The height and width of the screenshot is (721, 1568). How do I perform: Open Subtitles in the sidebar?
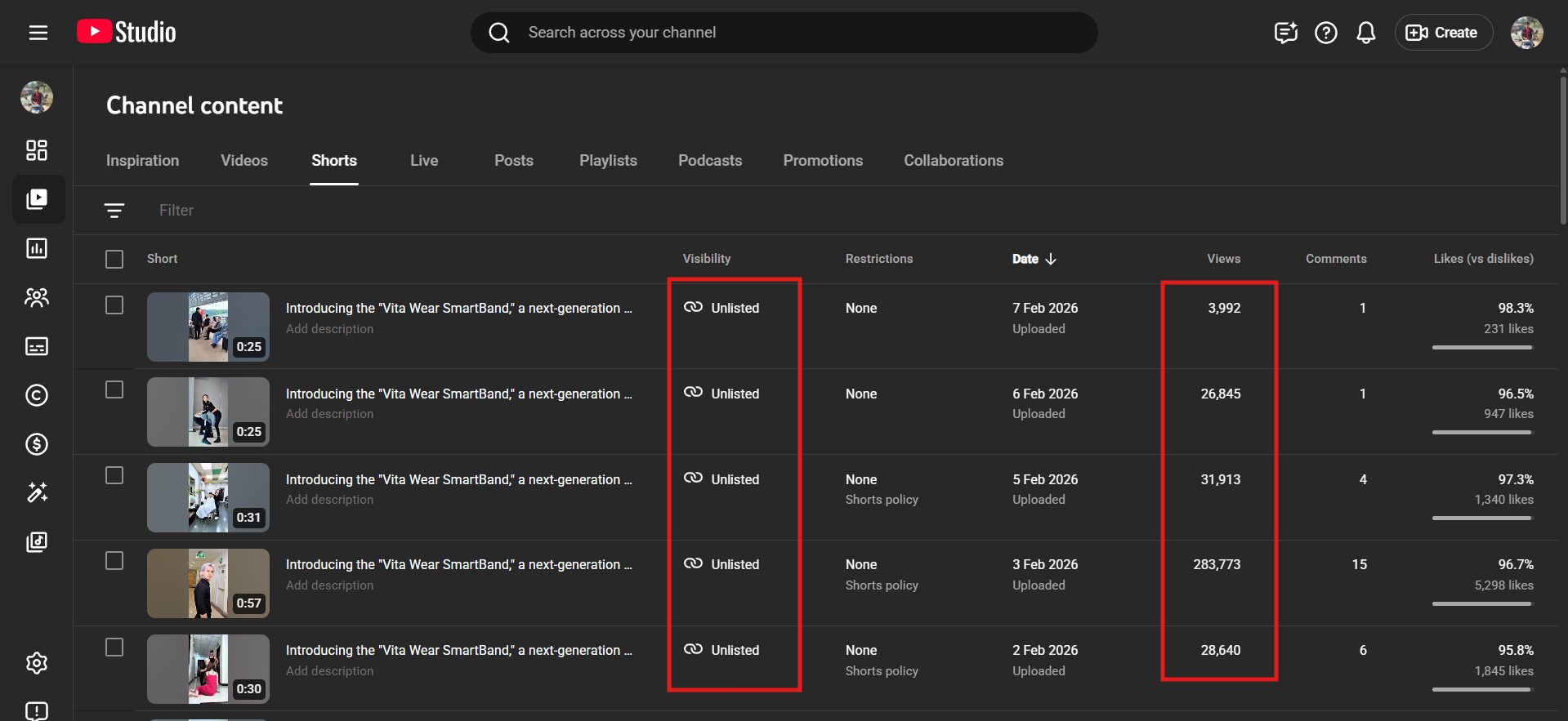pyautogui.click(x=37, y=346)
